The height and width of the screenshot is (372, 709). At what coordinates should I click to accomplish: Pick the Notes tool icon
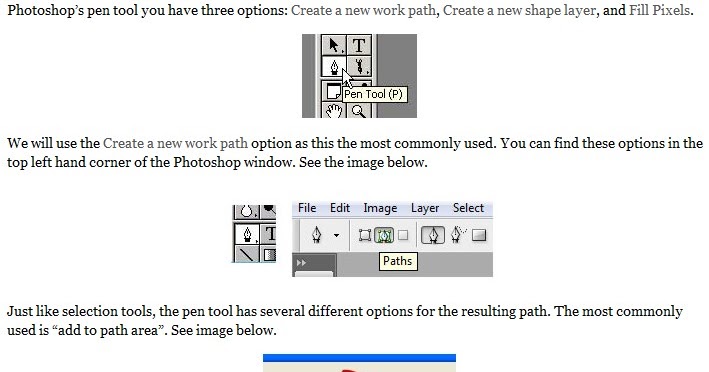coord(333,91)
